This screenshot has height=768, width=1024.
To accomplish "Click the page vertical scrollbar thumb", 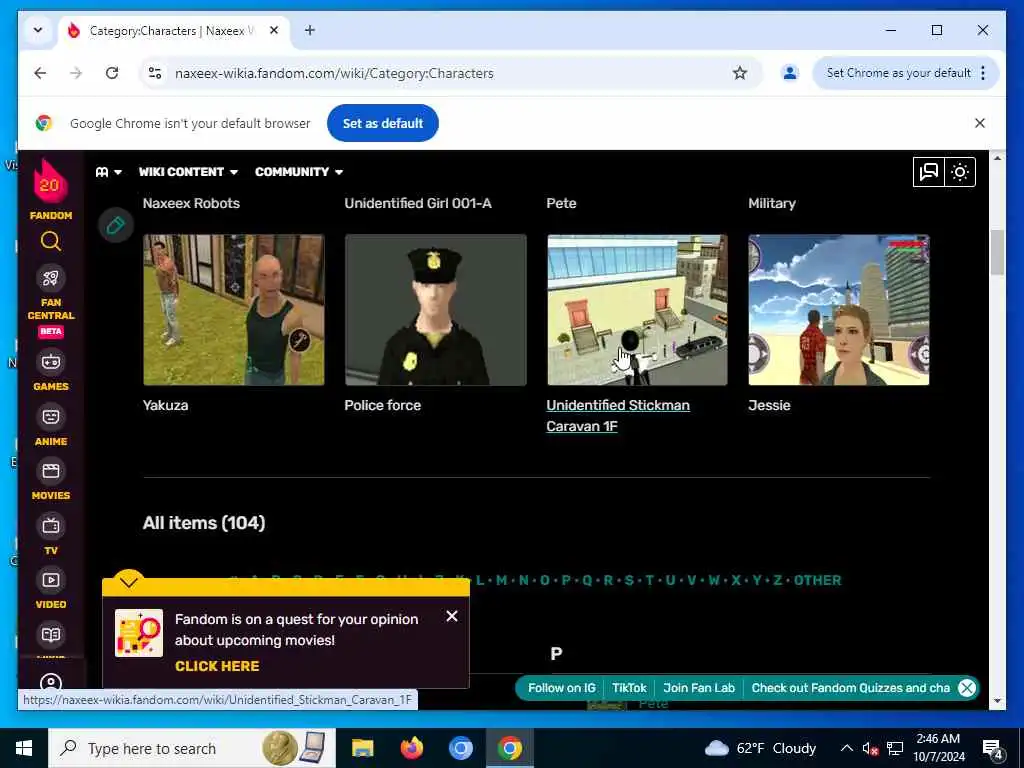I will pyautogui.click(x=997, y=252).
